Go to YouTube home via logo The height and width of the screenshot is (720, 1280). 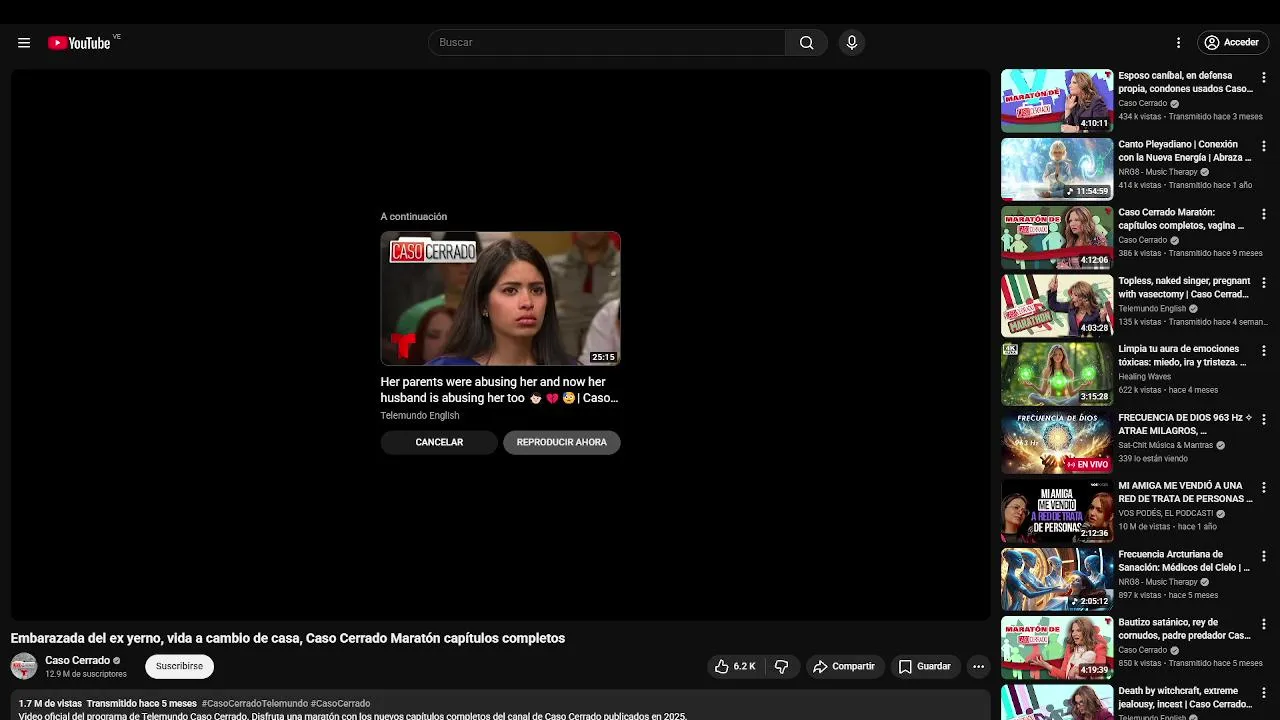pyautogui.click(x=79, y=43)
